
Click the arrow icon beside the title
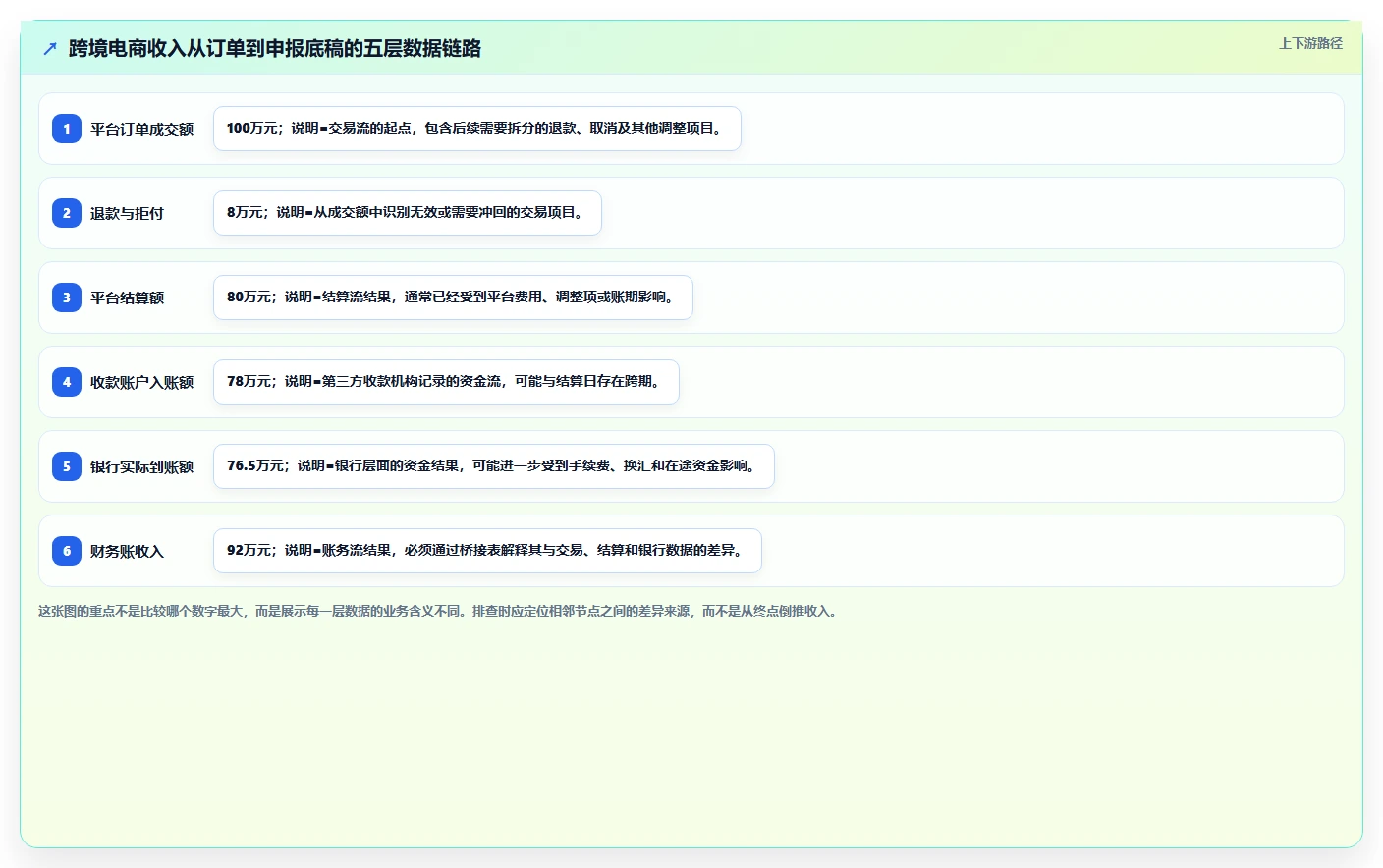(x=50, y=48)
